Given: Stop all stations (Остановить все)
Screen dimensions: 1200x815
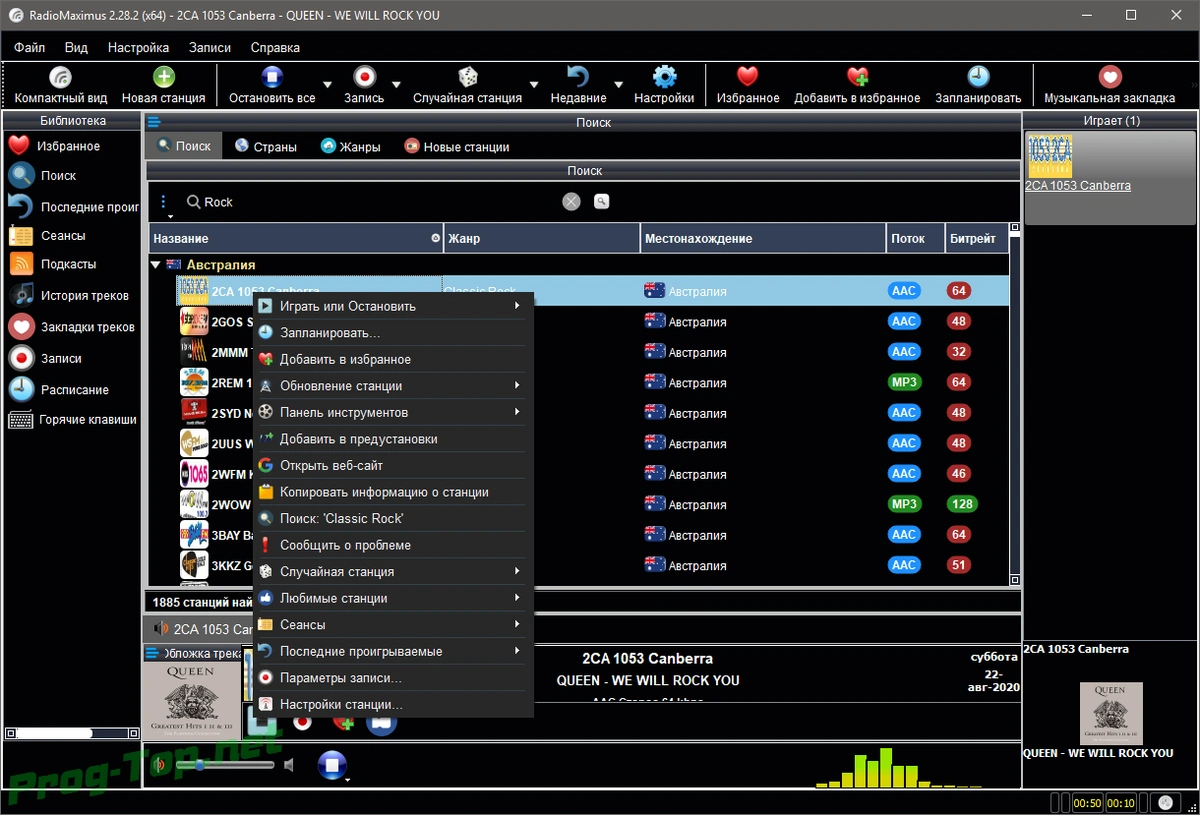Looking at the screenshot, I should [x=272, y=85].
